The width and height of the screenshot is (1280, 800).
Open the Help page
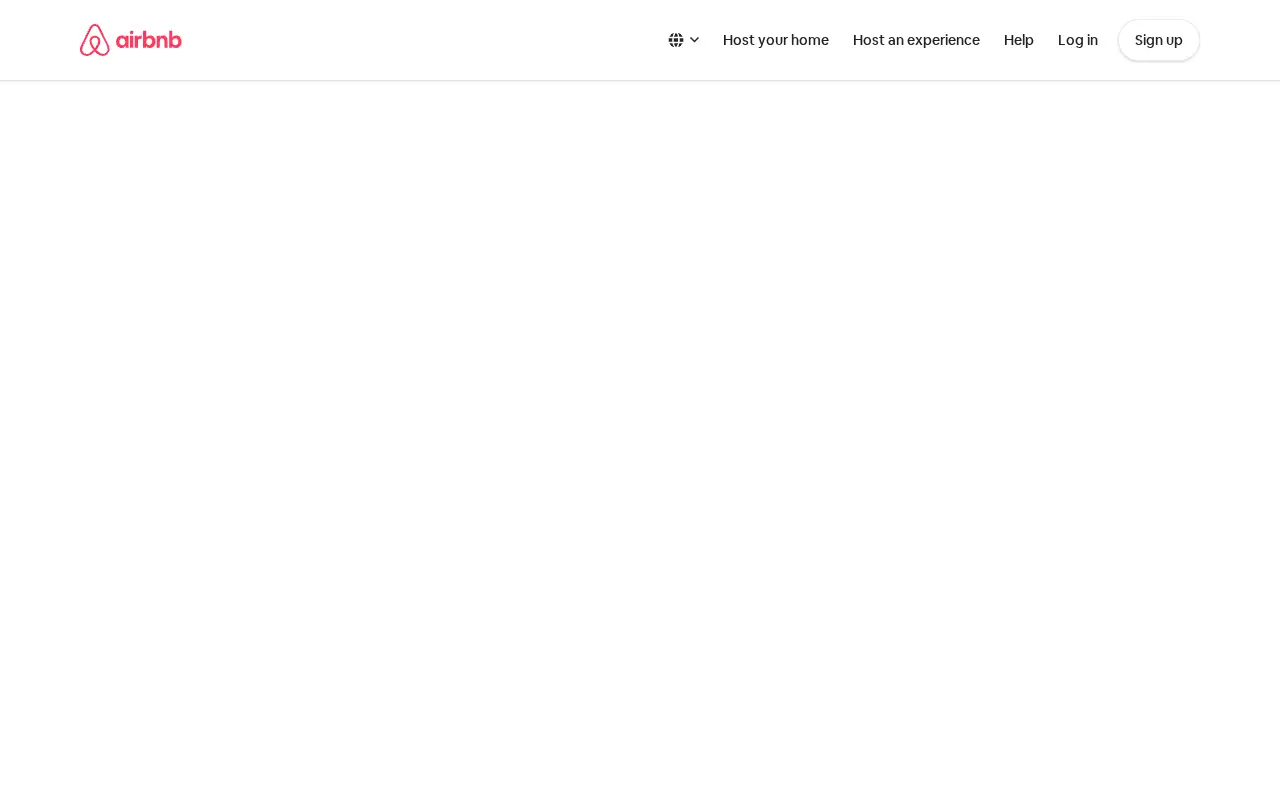click(x=1019, y=40)
